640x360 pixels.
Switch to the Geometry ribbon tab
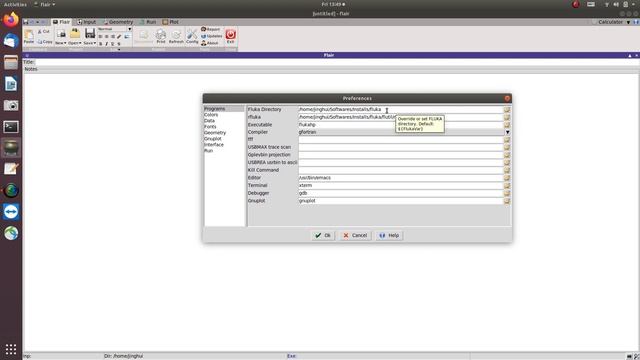click(x=118, y=22)
